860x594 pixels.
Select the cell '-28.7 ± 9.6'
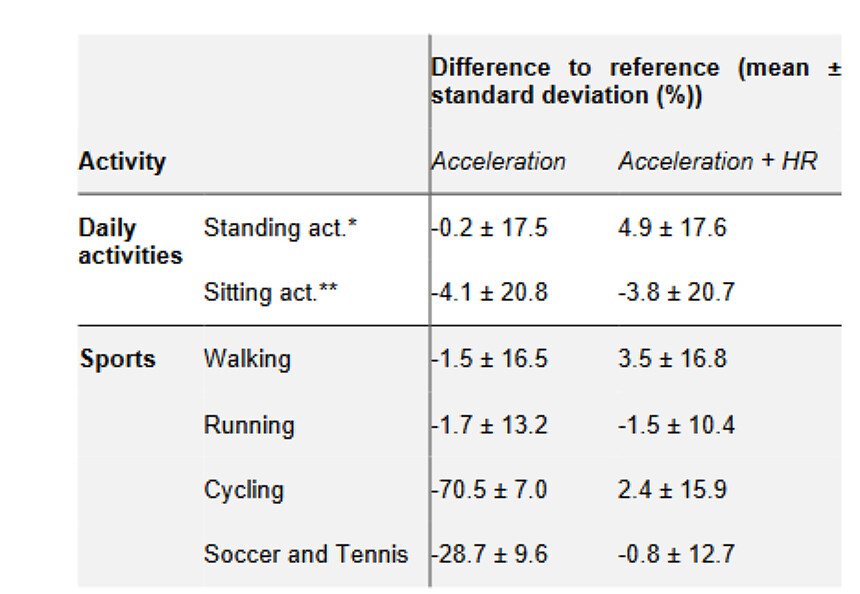[490, 554]
